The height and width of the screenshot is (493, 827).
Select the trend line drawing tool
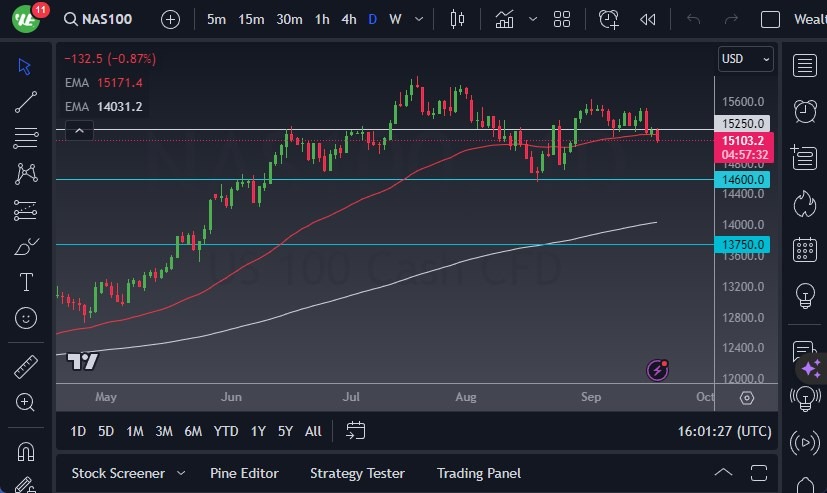26,101
